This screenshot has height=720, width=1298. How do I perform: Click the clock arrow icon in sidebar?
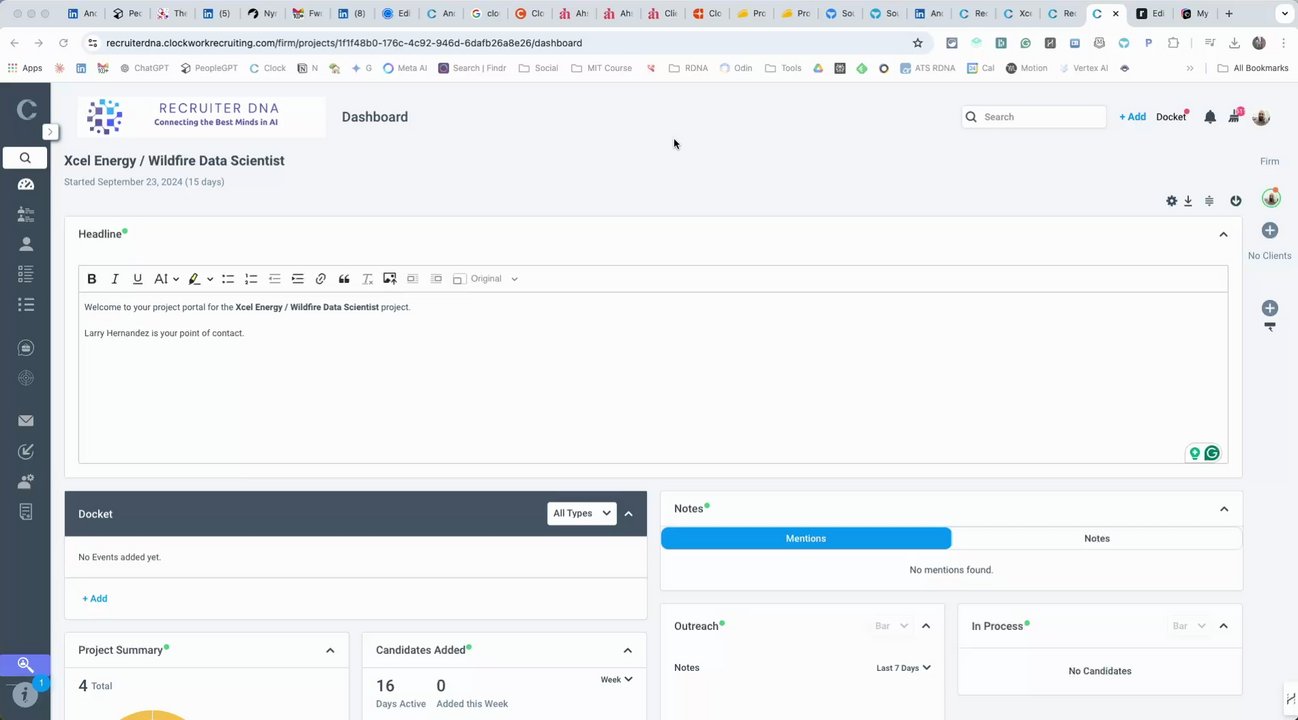point(26,452)
